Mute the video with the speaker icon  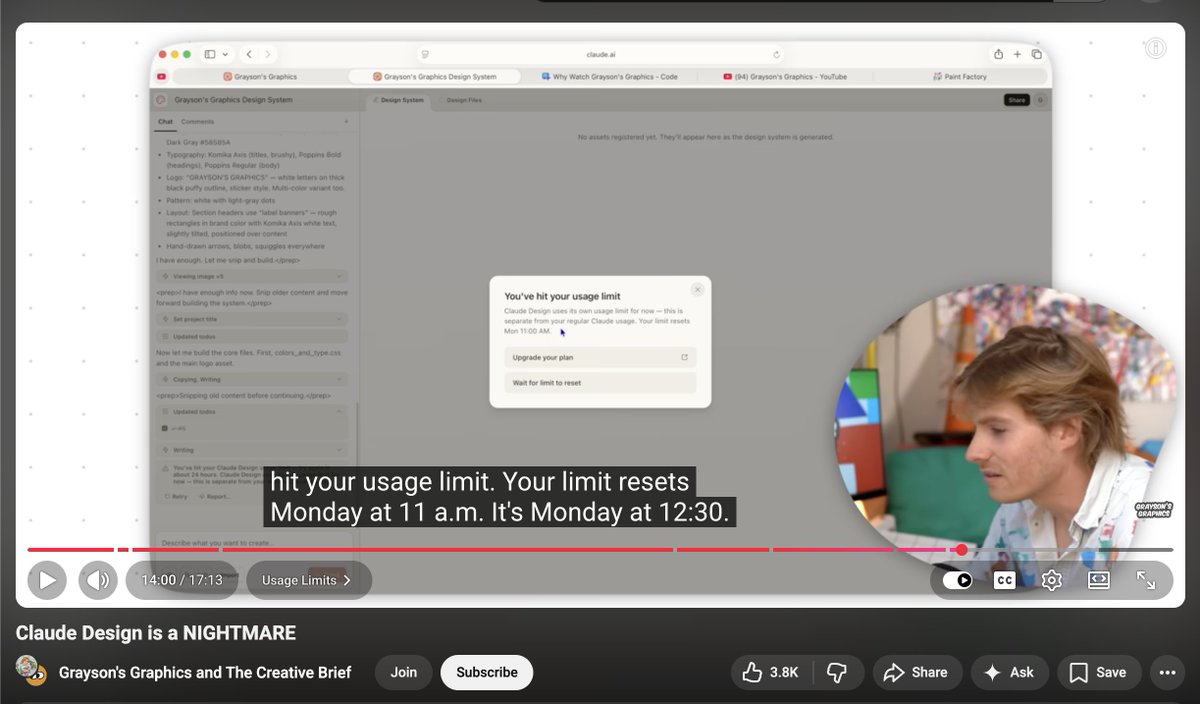click(x=98, y=580)
